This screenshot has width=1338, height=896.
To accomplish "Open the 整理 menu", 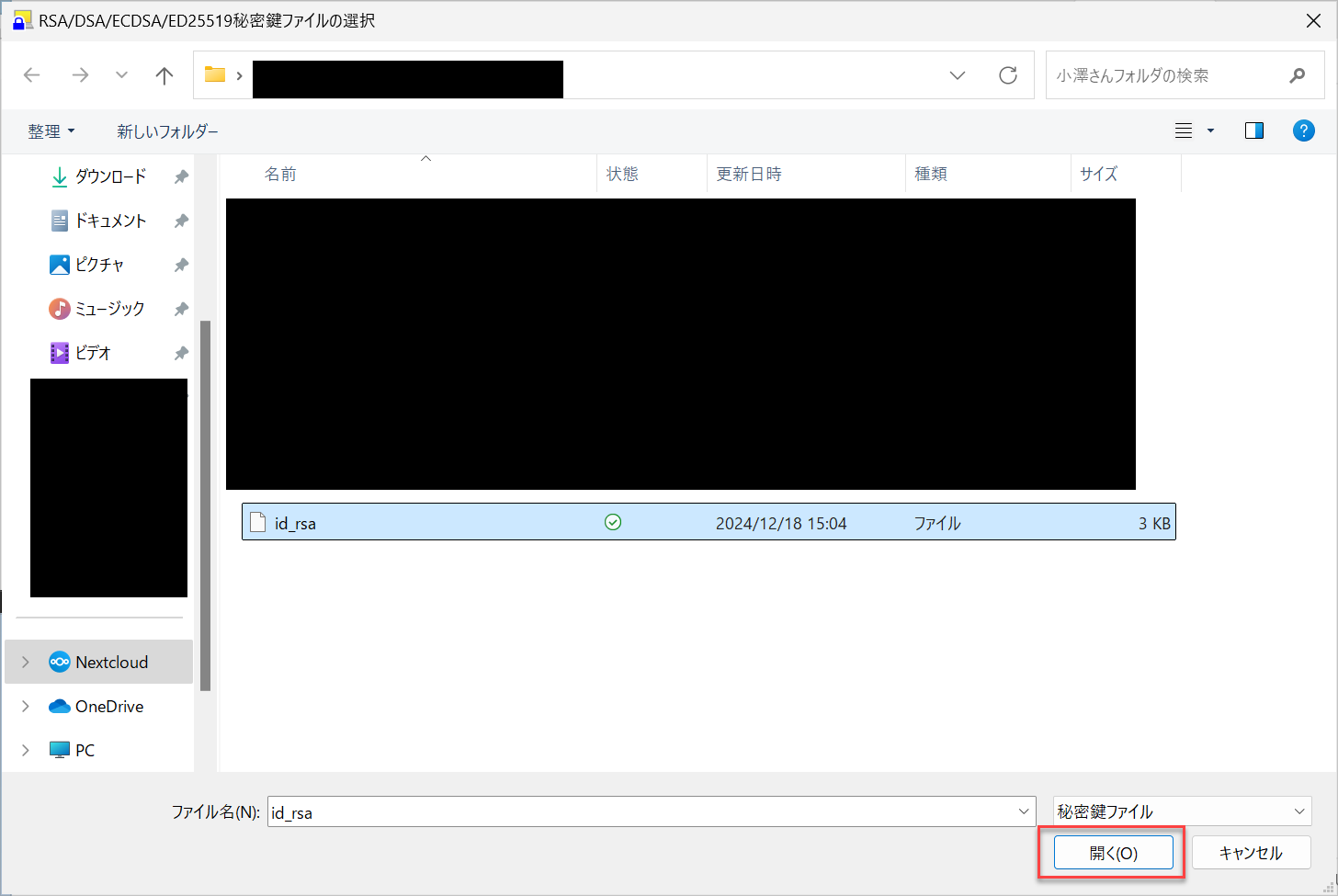I will (51, 131).
